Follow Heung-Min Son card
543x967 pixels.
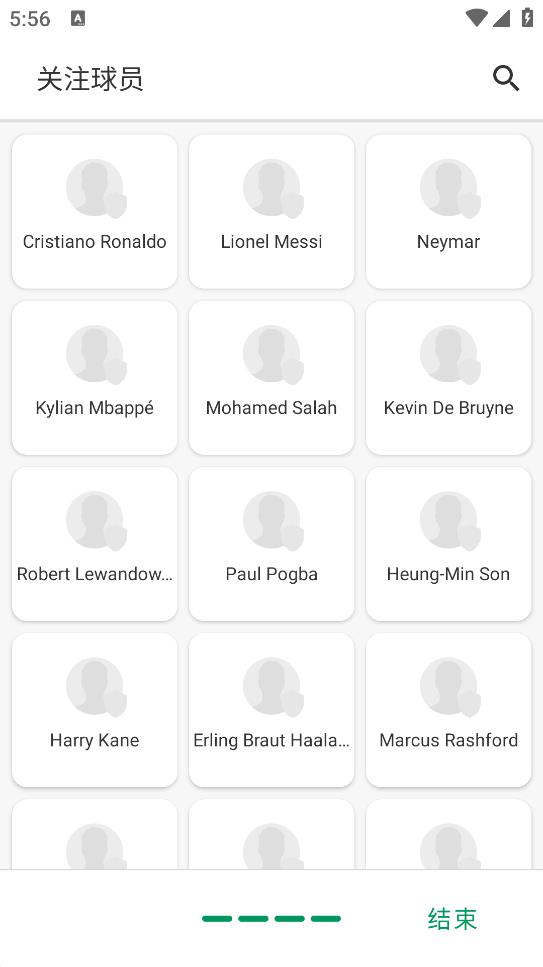[x=449, y=544]
